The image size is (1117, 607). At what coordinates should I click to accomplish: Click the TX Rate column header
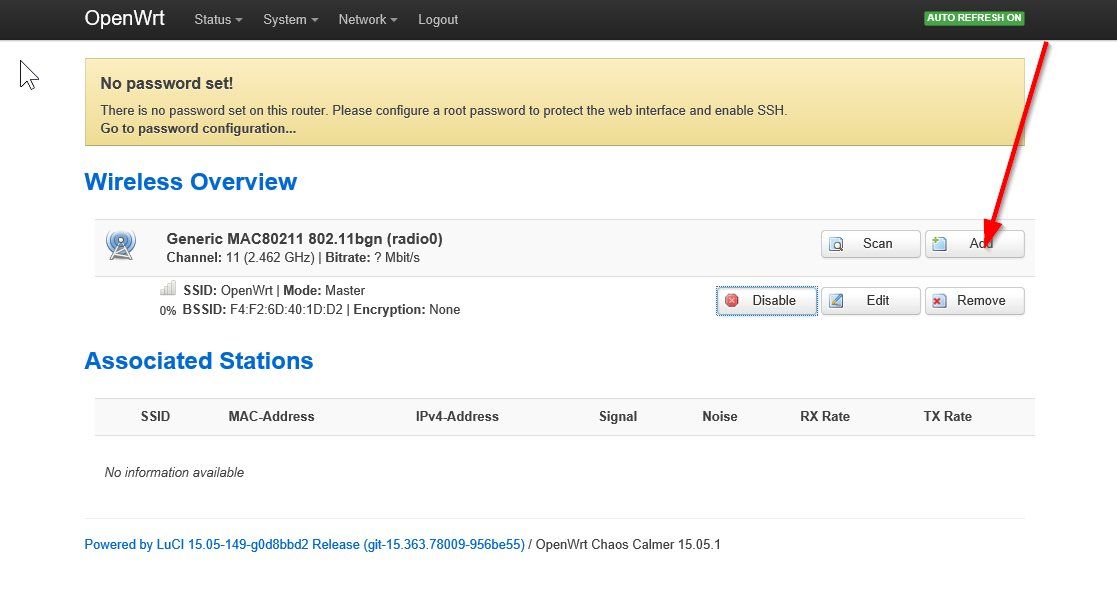[x=947, y=416]
